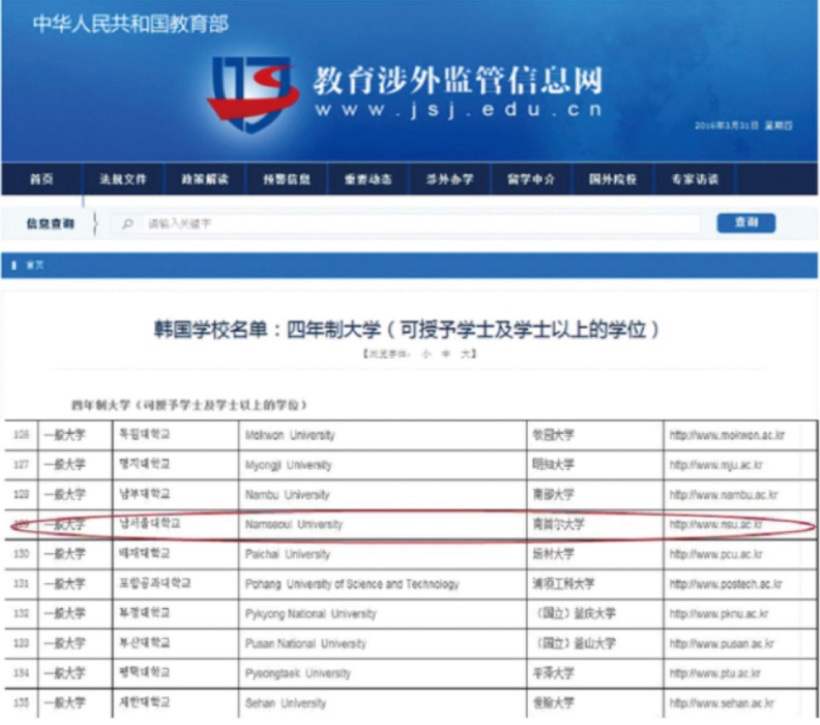Open the sehan.ac.kr website link
Viewport: 820px width, 725px height.
click(x=722, y=703)
